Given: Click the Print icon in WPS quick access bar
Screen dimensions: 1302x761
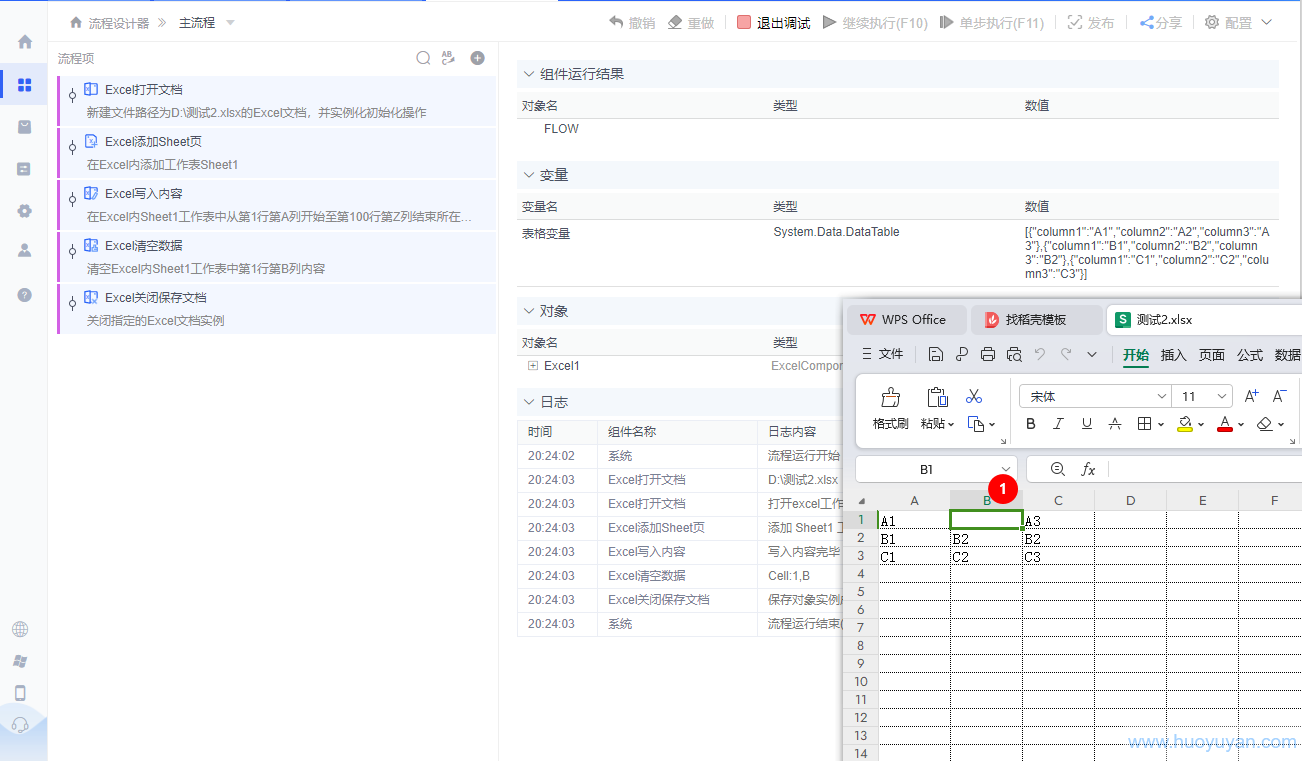Looking at the screenshot, I should pos(988,354).
